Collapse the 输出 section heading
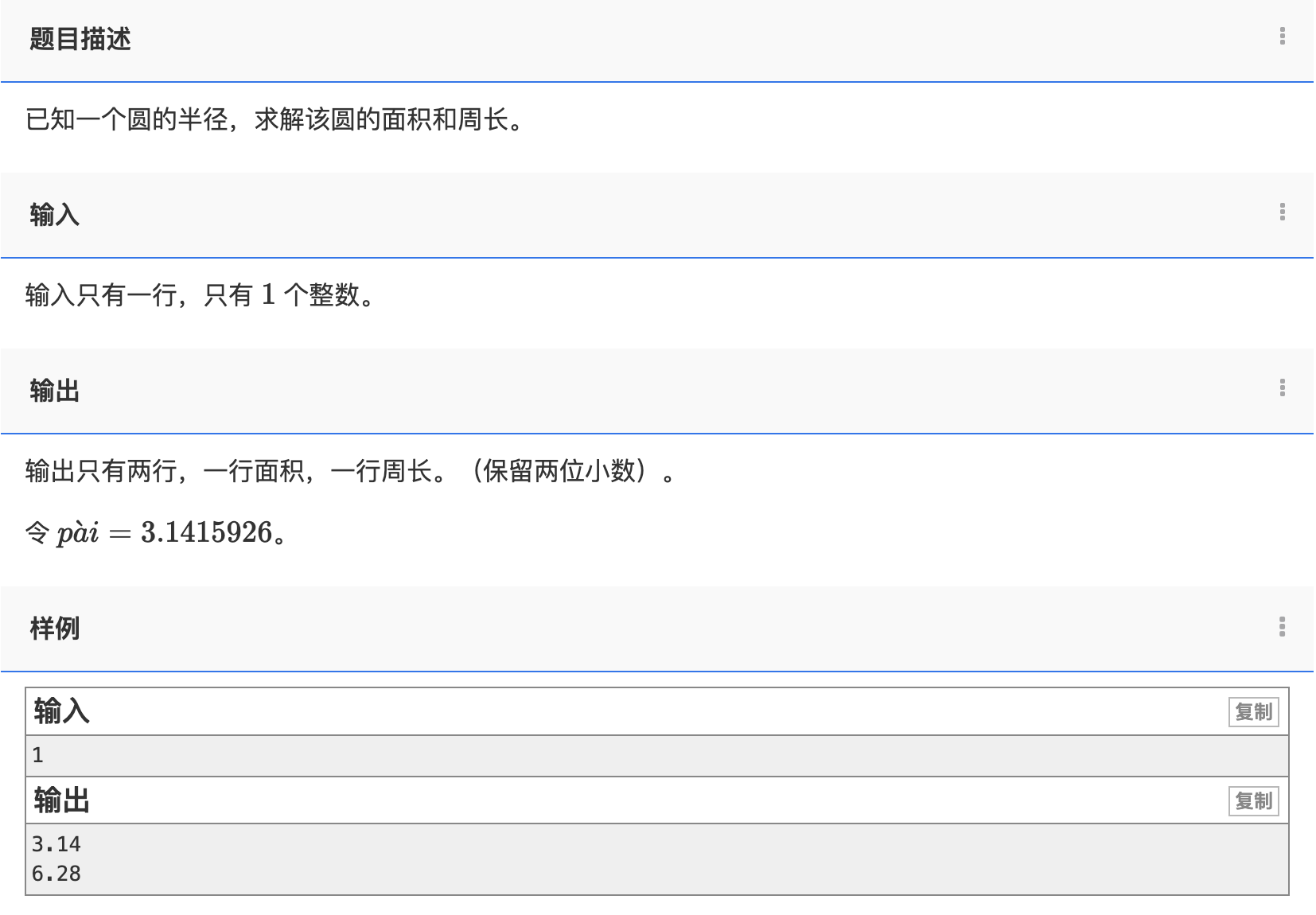The image size is (1316, 915). pos(54,391)
